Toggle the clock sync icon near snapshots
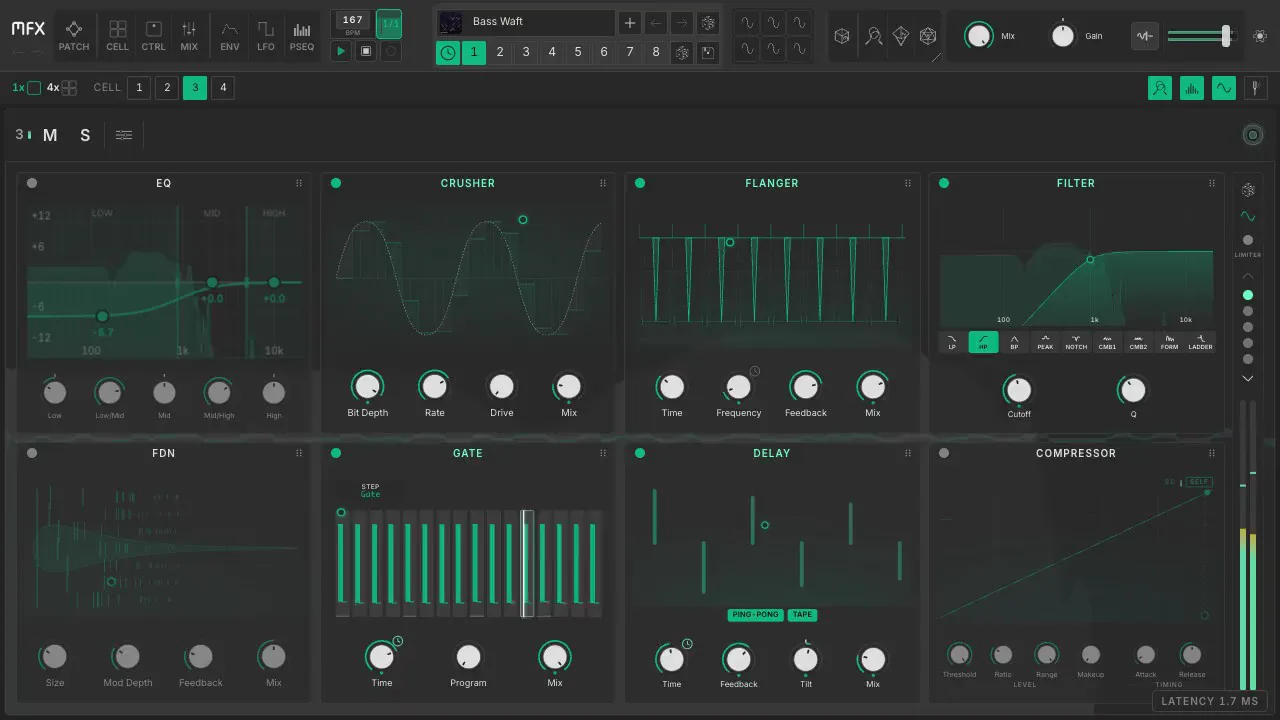Screen dimensions: 1280x720 tap(448, 53)
